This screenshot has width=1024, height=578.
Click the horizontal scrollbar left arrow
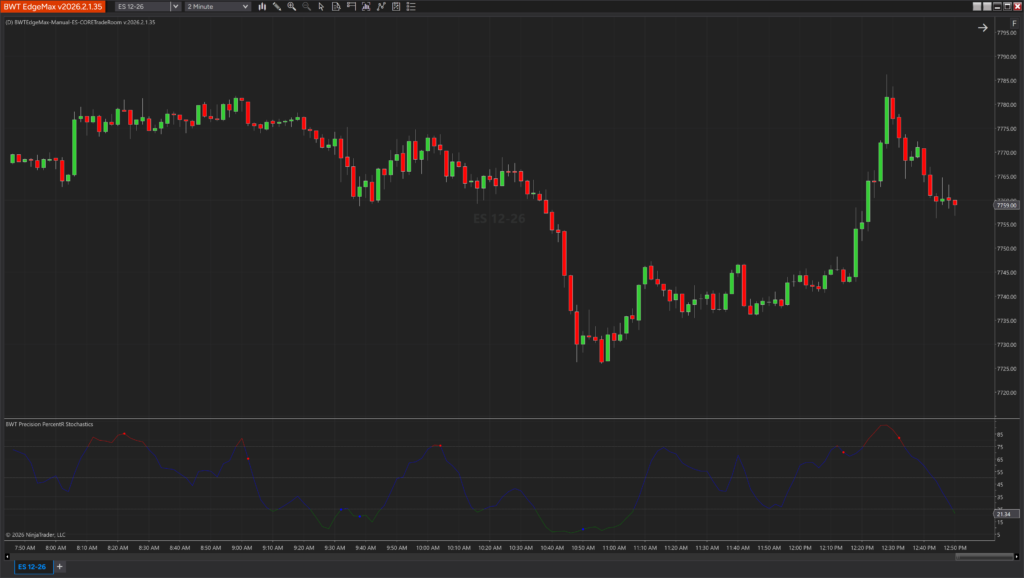click(7, 556)
